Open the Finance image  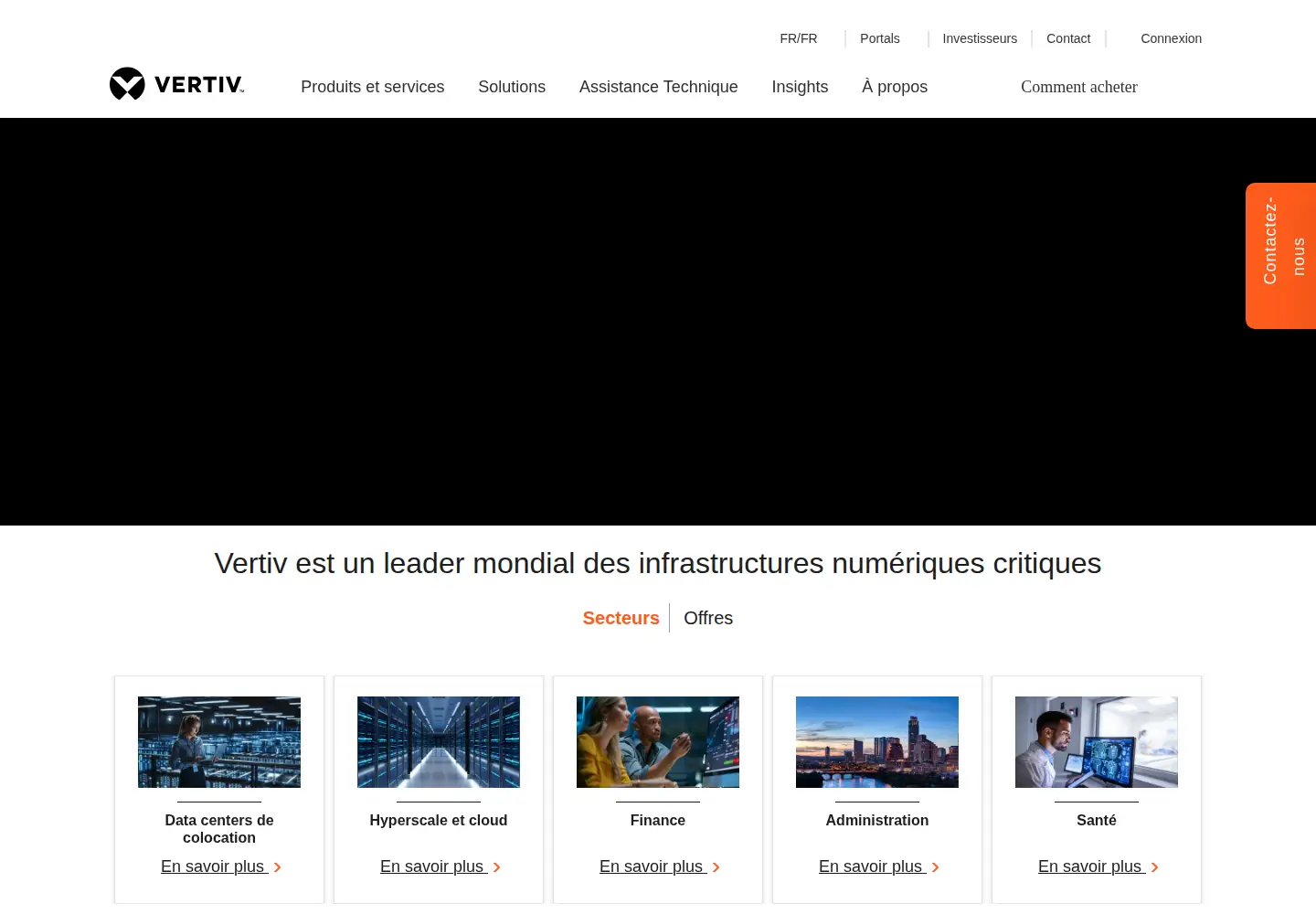[x=658, y=742]
